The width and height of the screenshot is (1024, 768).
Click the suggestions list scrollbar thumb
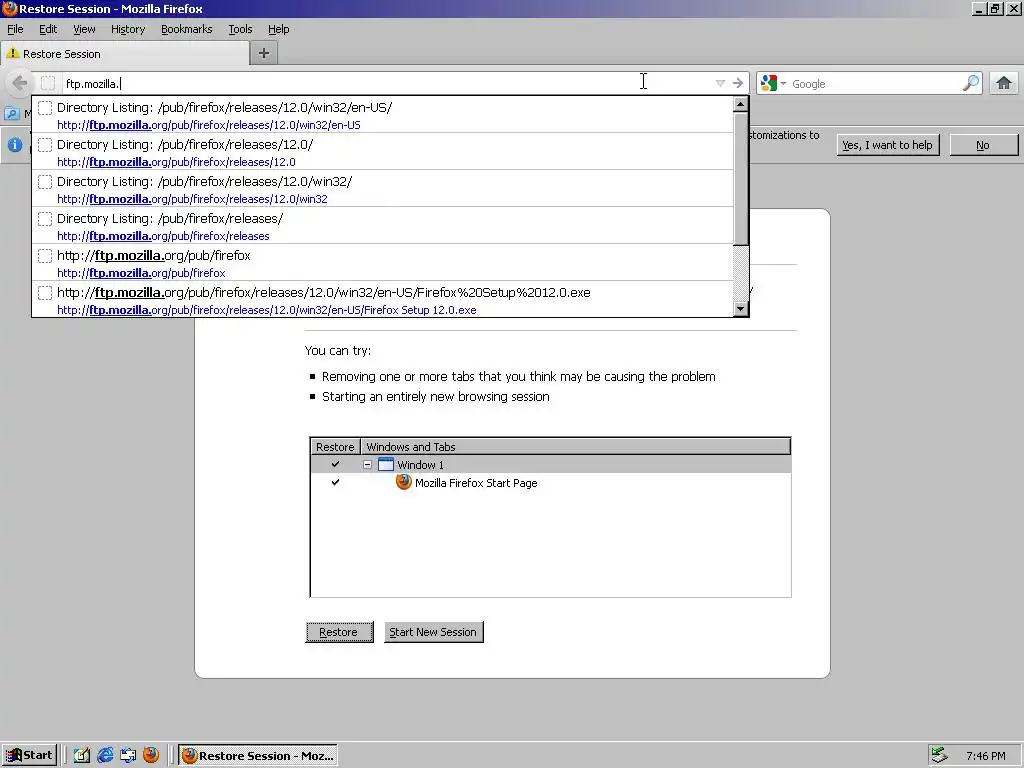740,179
